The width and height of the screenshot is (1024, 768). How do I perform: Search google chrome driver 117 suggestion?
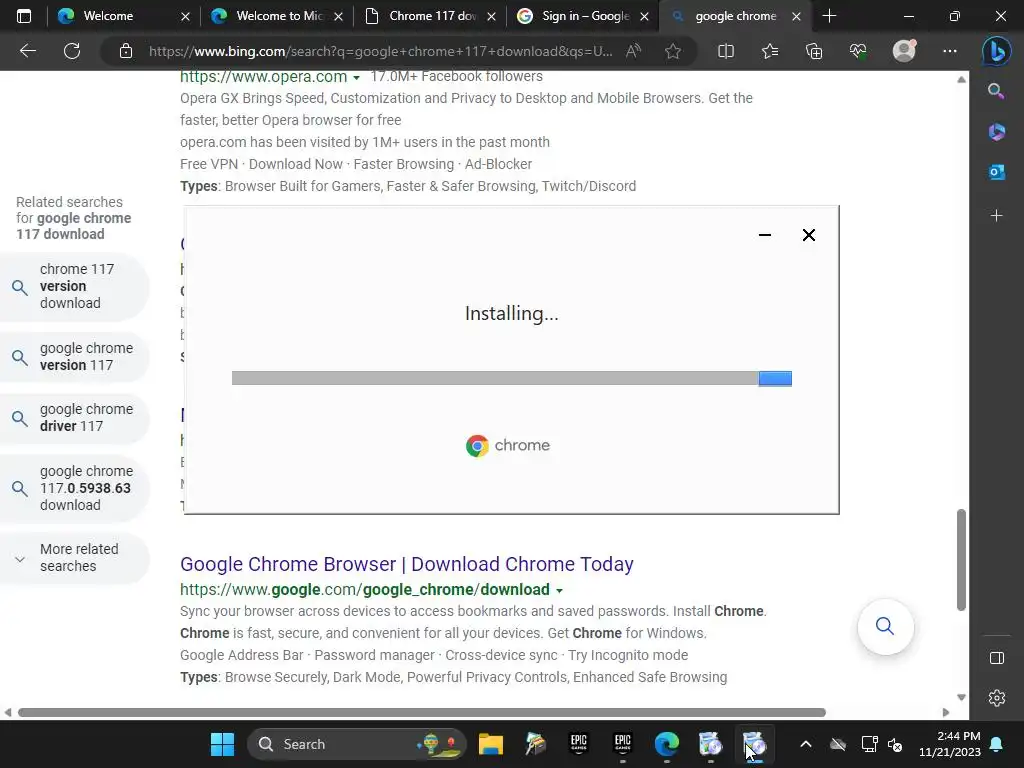click(x=74, y=418)
